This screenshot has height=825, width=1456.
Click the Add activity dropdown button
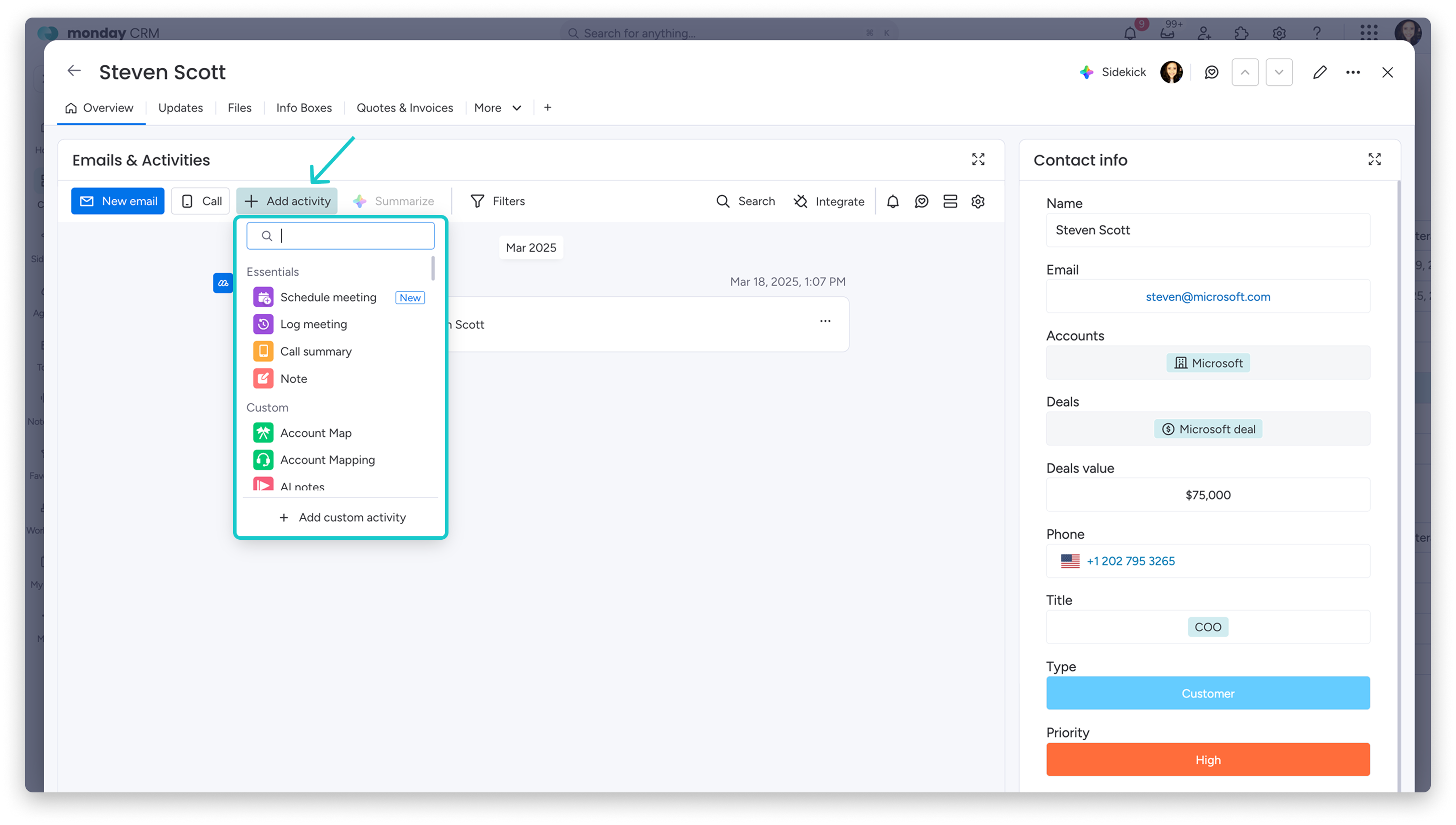[287, 201]
